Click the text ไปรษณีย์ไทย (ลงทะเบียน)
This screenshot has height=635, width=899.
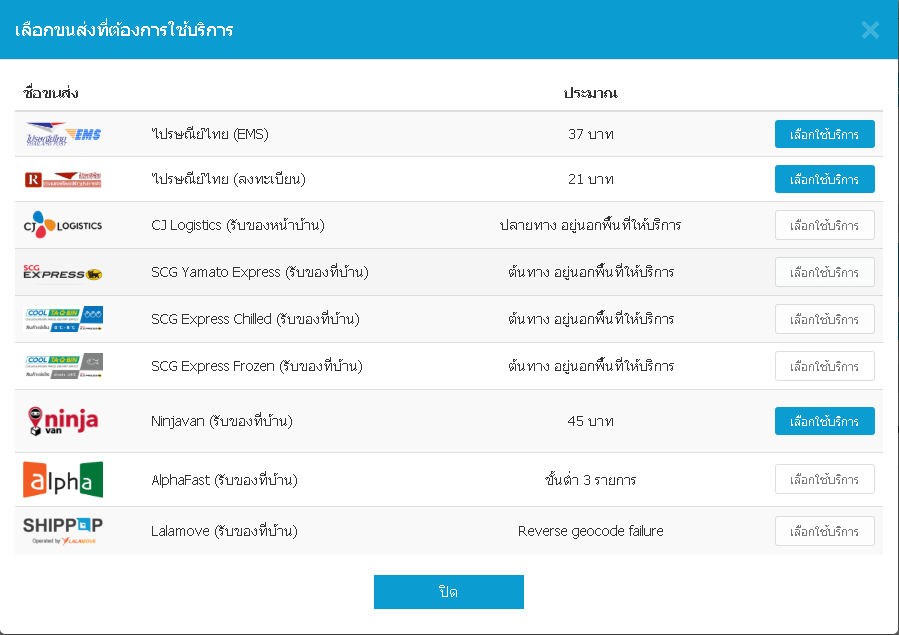point(228,179)
